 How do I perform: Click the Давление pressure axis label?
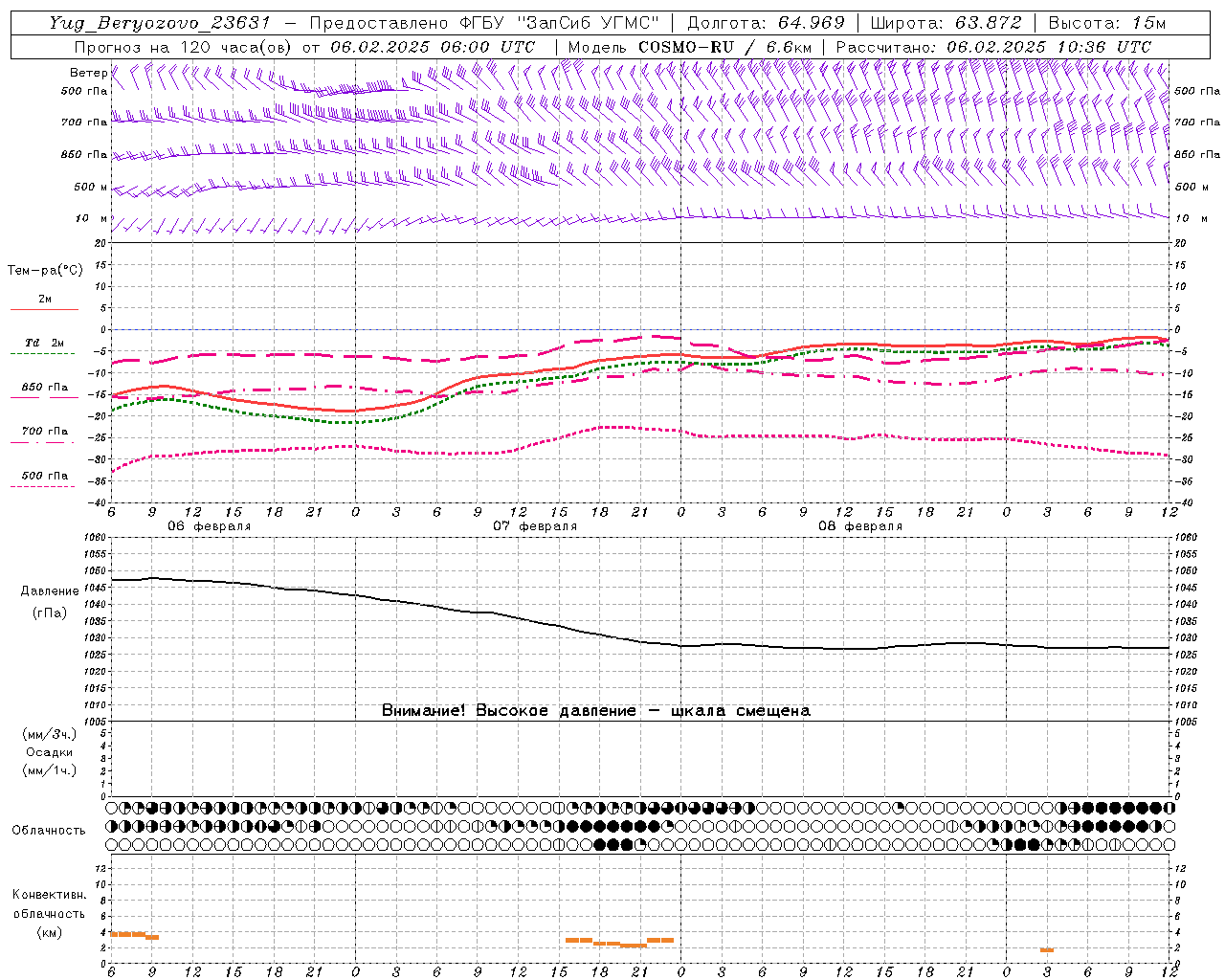coord(50,590)
